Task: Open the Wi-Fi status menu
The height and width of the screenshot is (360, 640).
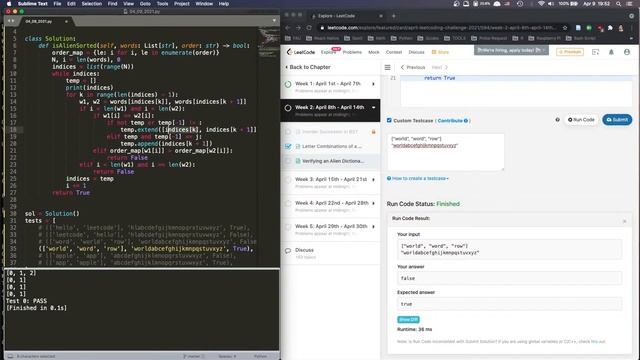Action: coord(541,4)
